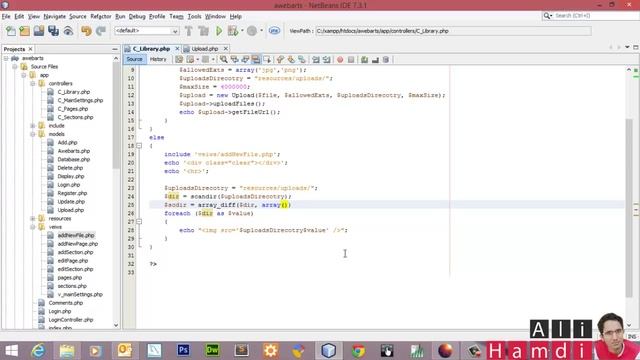Viewport: 640px width, 360px height.
Task: Switch to History view button
Action: (x=158, y=59)
